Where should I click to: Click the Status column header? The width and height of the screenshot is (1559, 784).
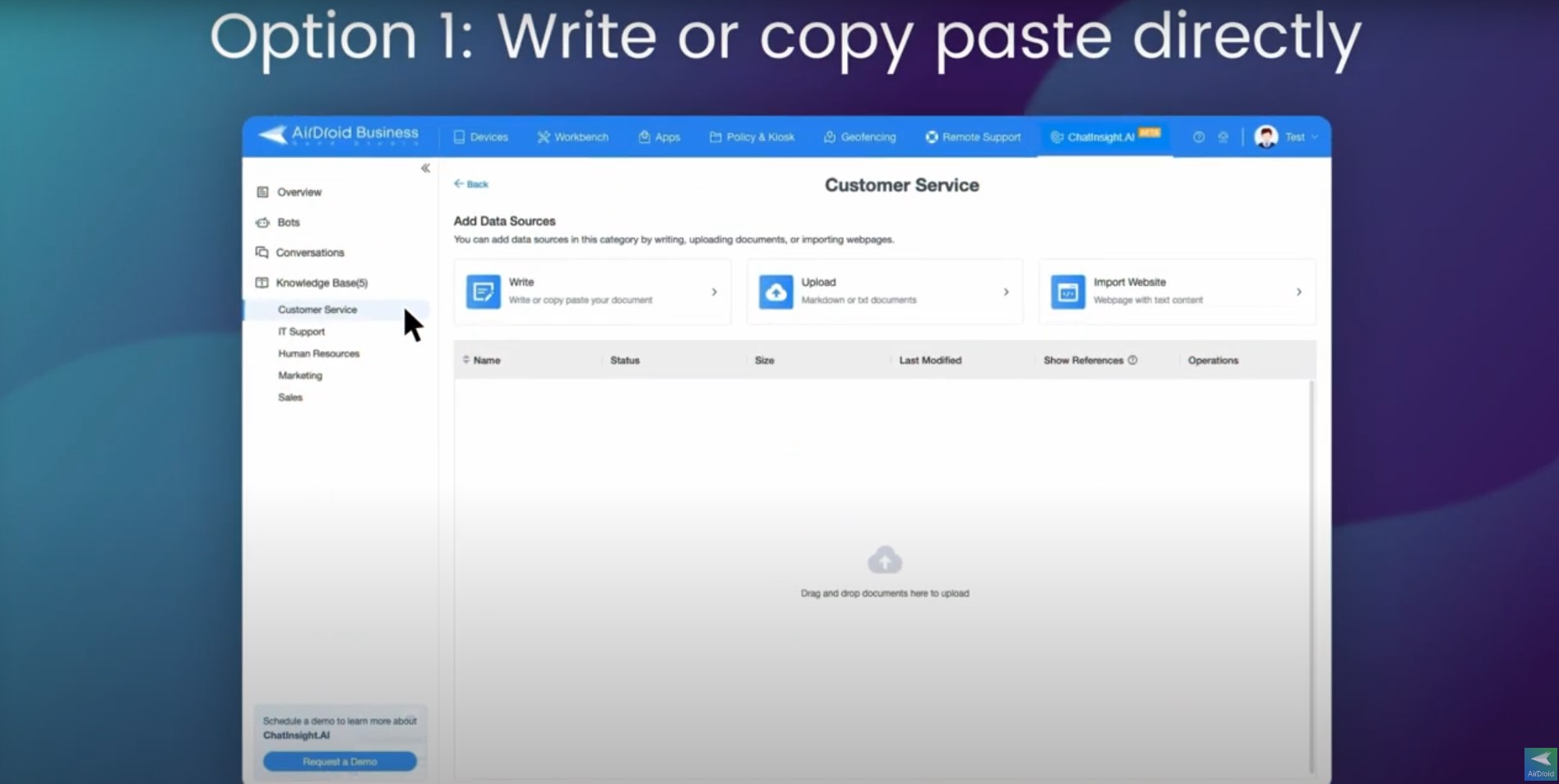[625, 360]
